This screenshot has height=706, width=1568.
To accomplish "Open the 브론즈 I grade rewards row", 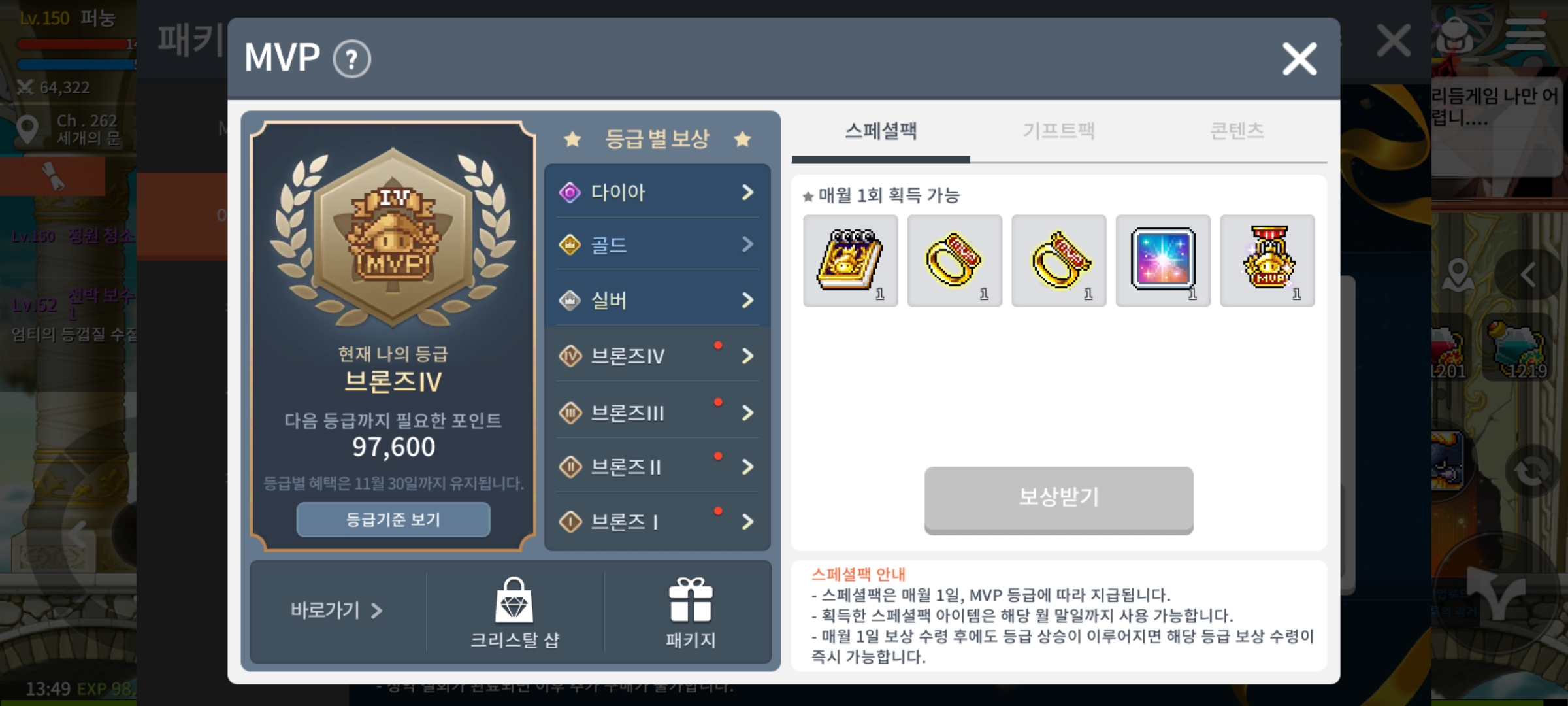I will [657, 522].
